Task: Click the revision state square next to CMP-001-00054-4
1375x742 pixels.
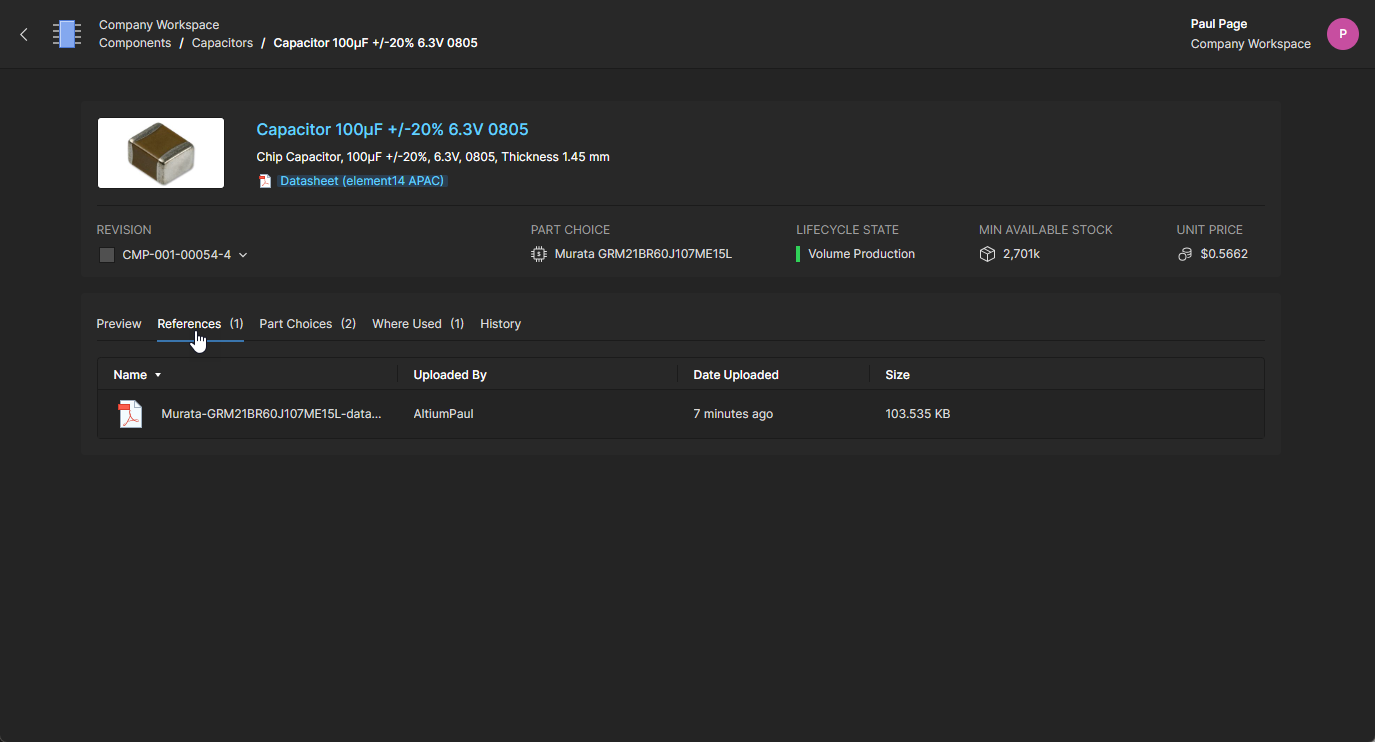Action: [107, 255]
